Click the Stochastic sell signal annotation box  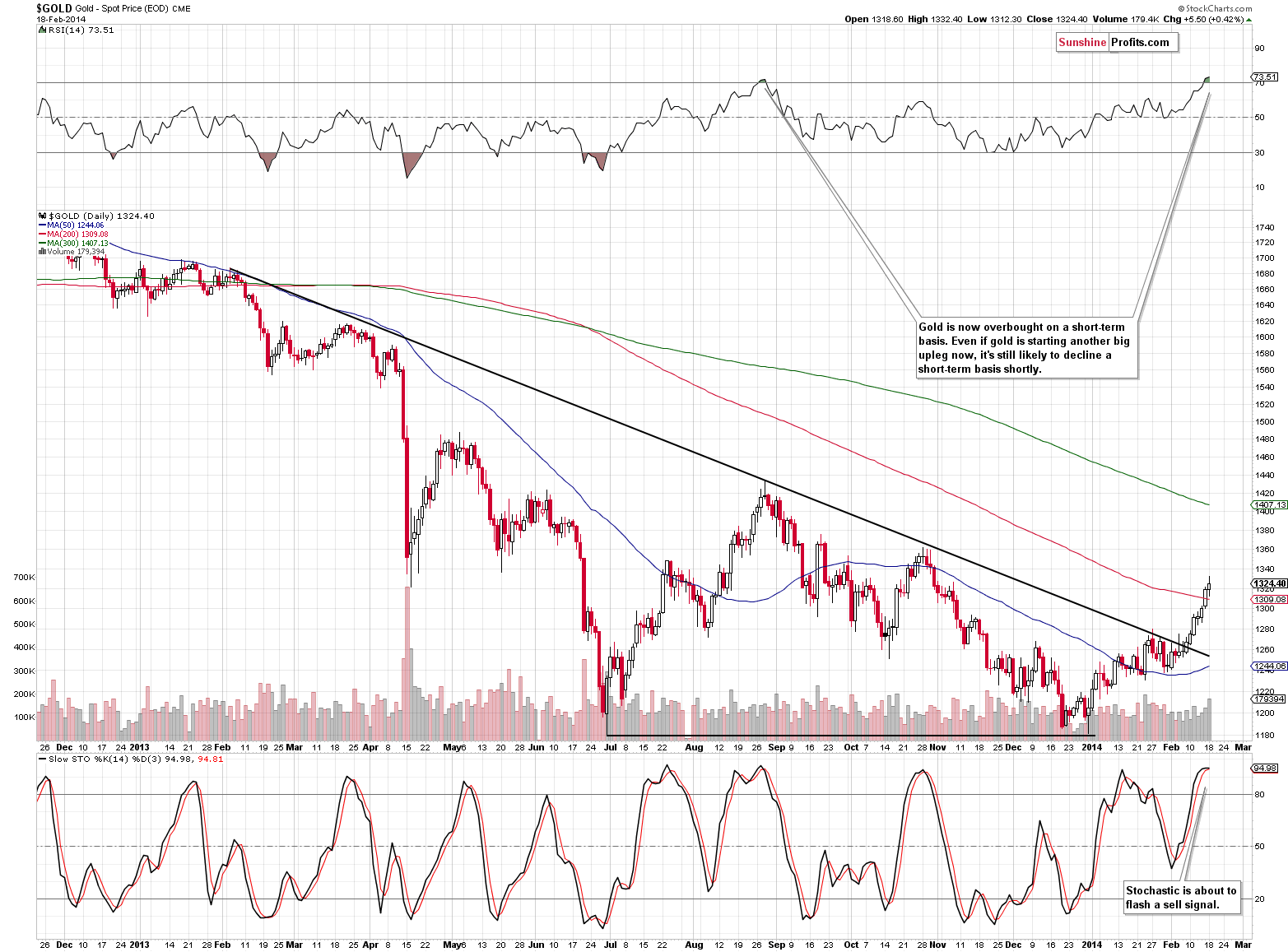click(1182, 897)
